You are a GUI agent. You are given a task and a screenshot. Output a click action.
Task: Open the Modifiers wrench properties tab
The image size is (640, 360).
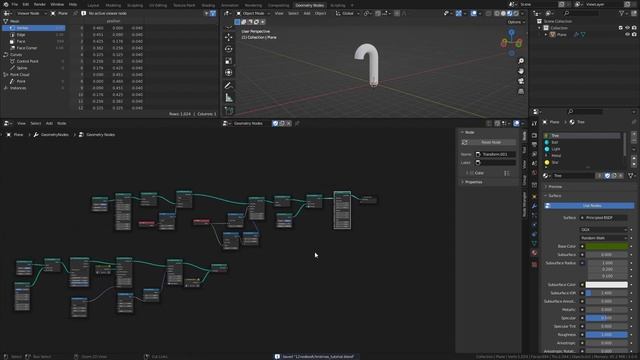click(x=534, y=206)
